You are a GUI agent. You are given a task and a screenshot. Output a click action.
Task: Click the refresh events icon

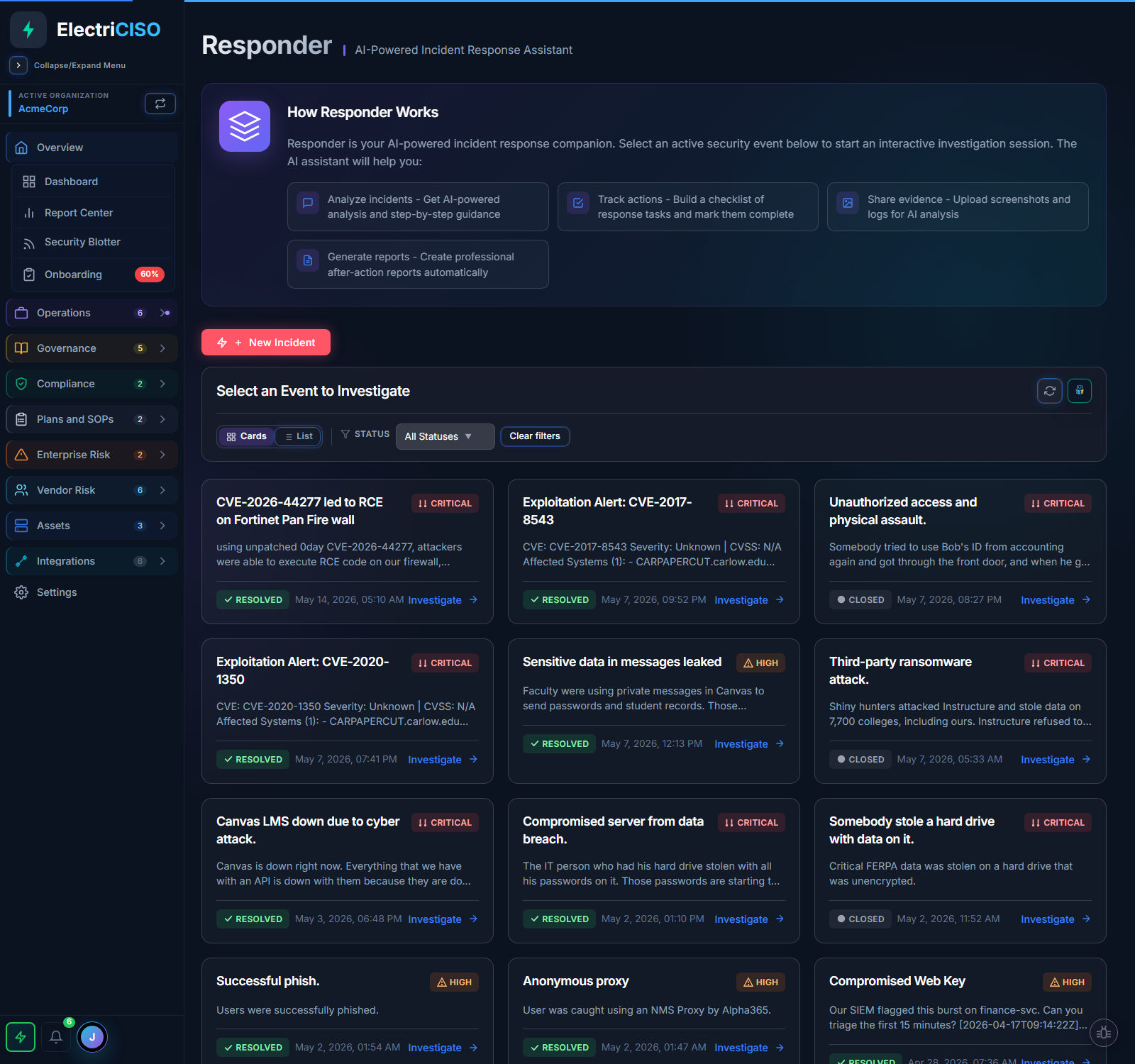[1050, 391]
